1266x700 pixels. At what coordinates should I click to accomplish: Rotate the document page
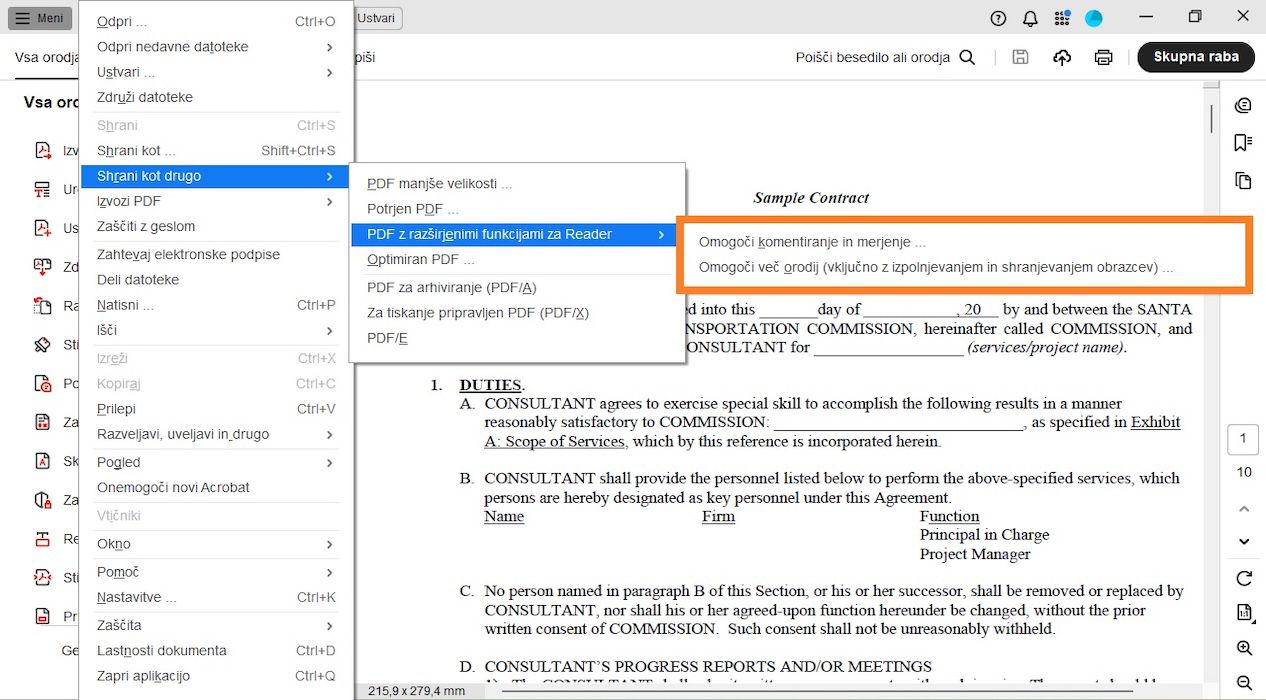pyautogui.click(x=1243, y=578)
